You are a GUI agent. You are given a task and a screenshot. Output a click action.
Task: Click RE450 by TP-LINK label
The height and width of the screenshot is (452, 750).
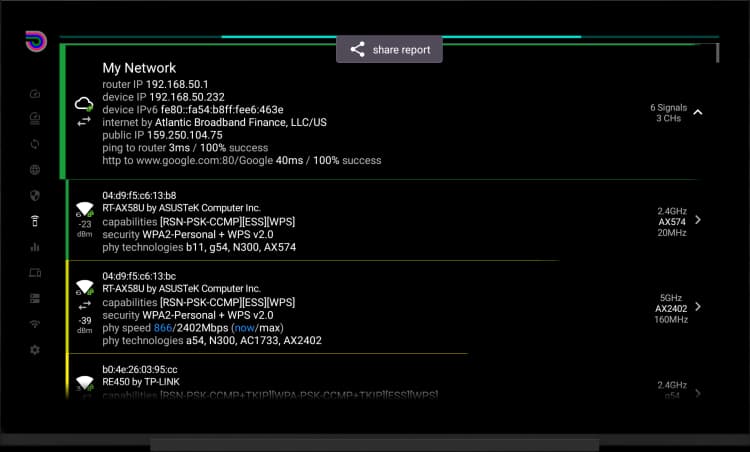(141, 382)
